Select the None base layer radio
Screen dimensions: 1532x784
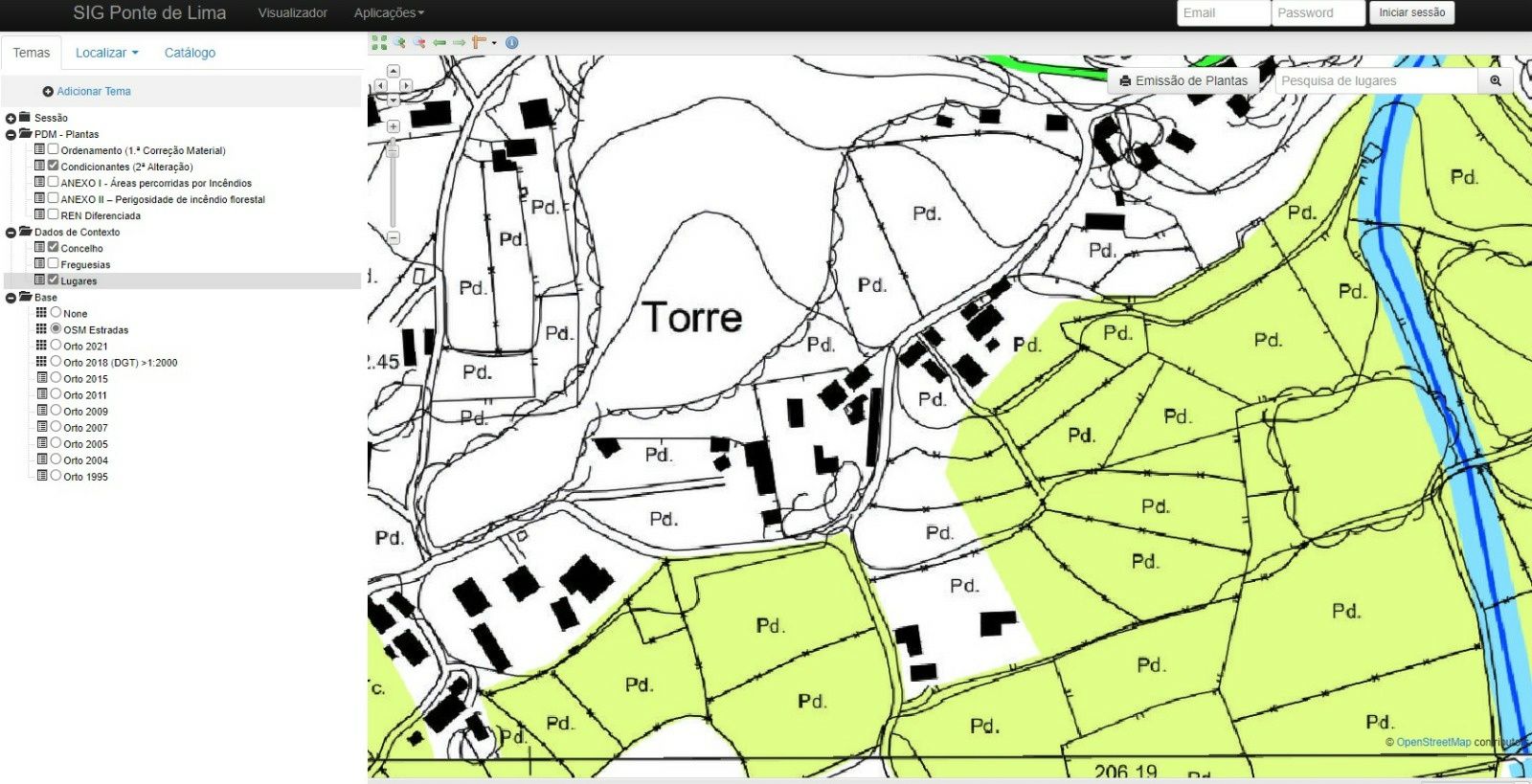56,312
